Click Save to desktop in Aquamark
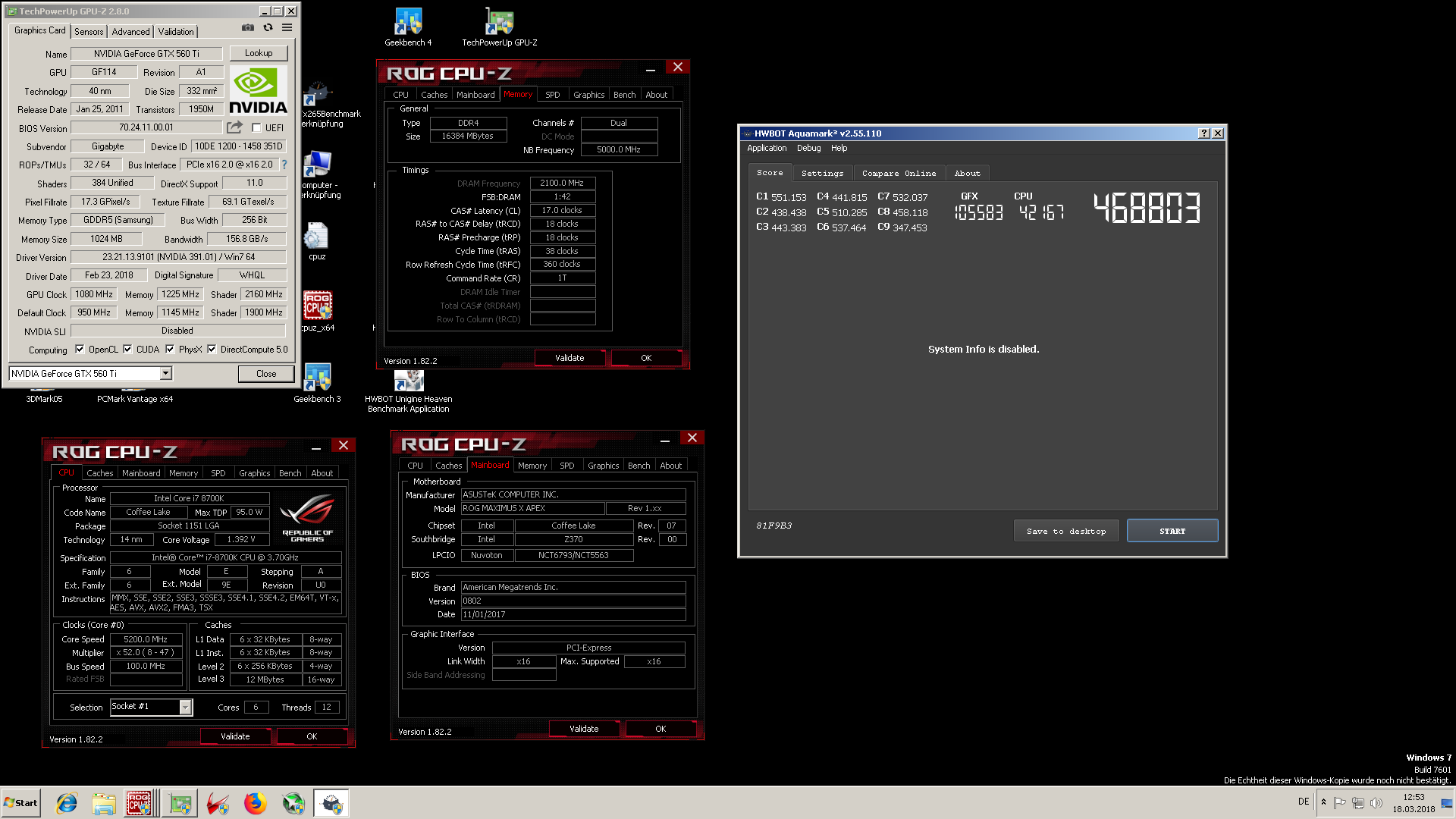Viewport: 1456px width, 819px height. (x=1066, y=531)
